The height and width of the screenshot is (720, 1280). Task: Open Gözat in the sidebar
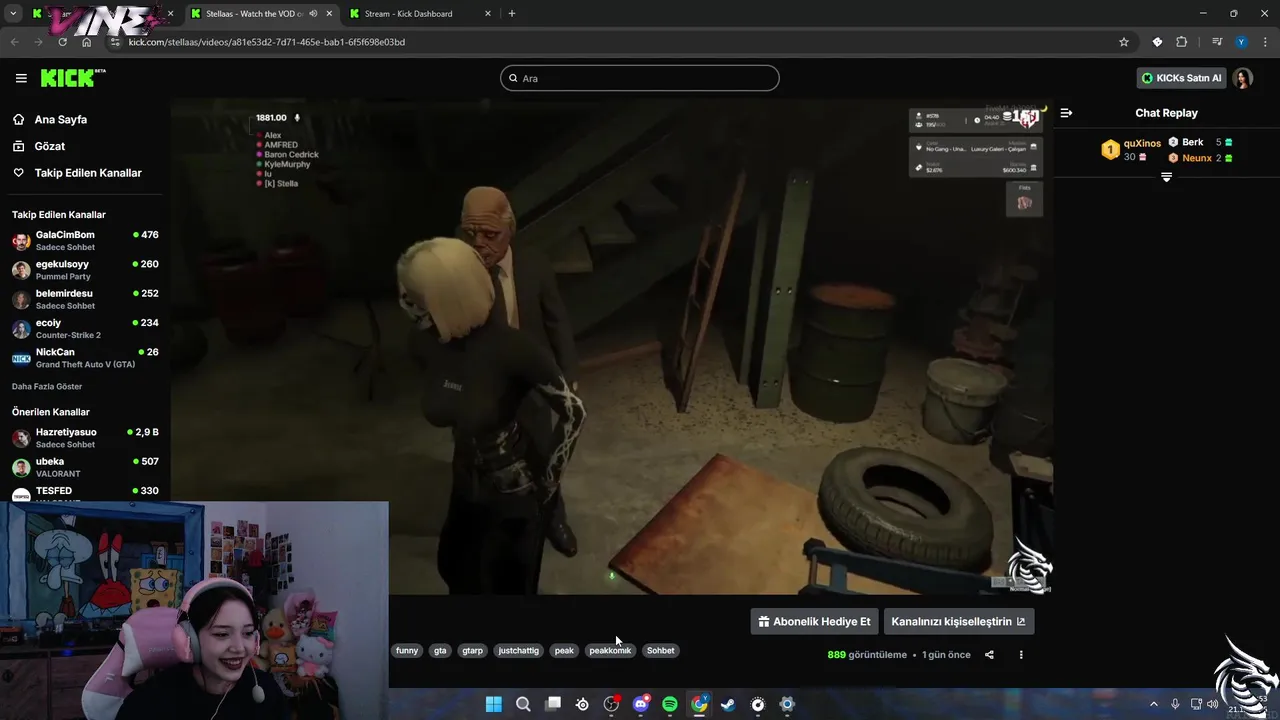50,146
